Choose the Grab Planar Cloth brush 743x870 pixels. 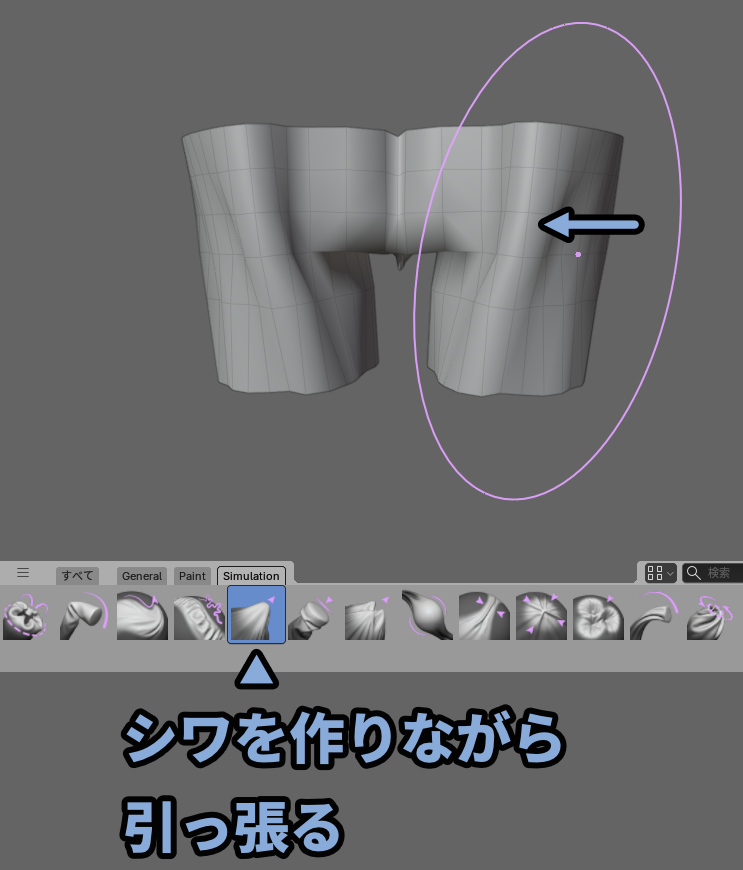pos(314,614)
